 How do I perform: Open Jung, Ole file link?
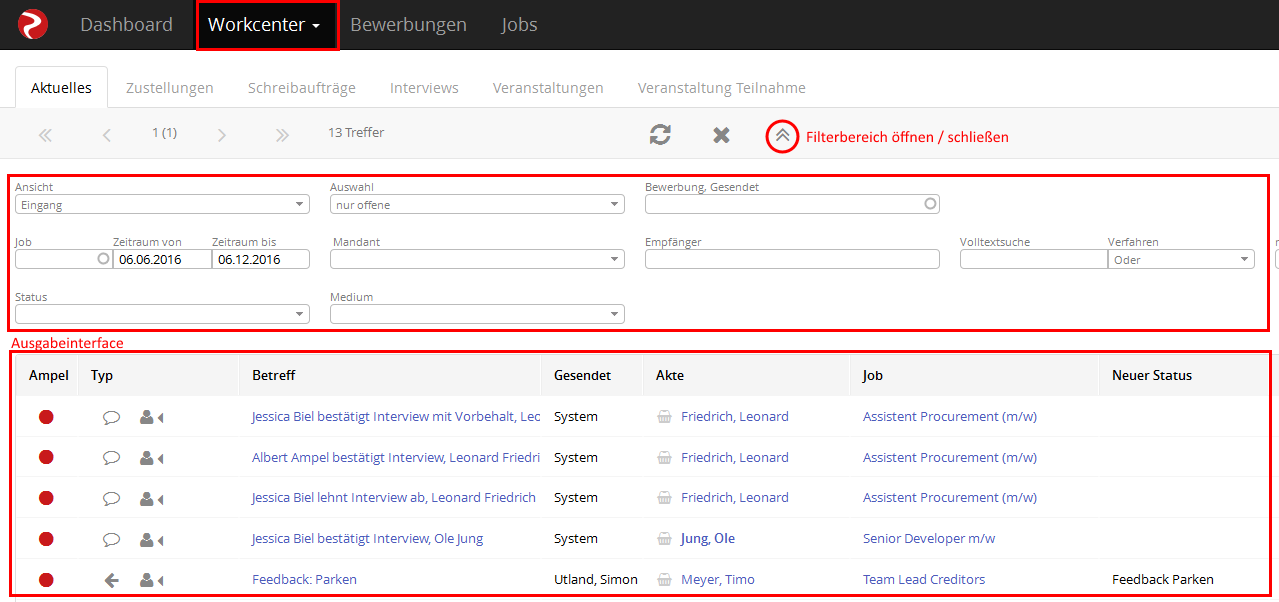point(708,539)
